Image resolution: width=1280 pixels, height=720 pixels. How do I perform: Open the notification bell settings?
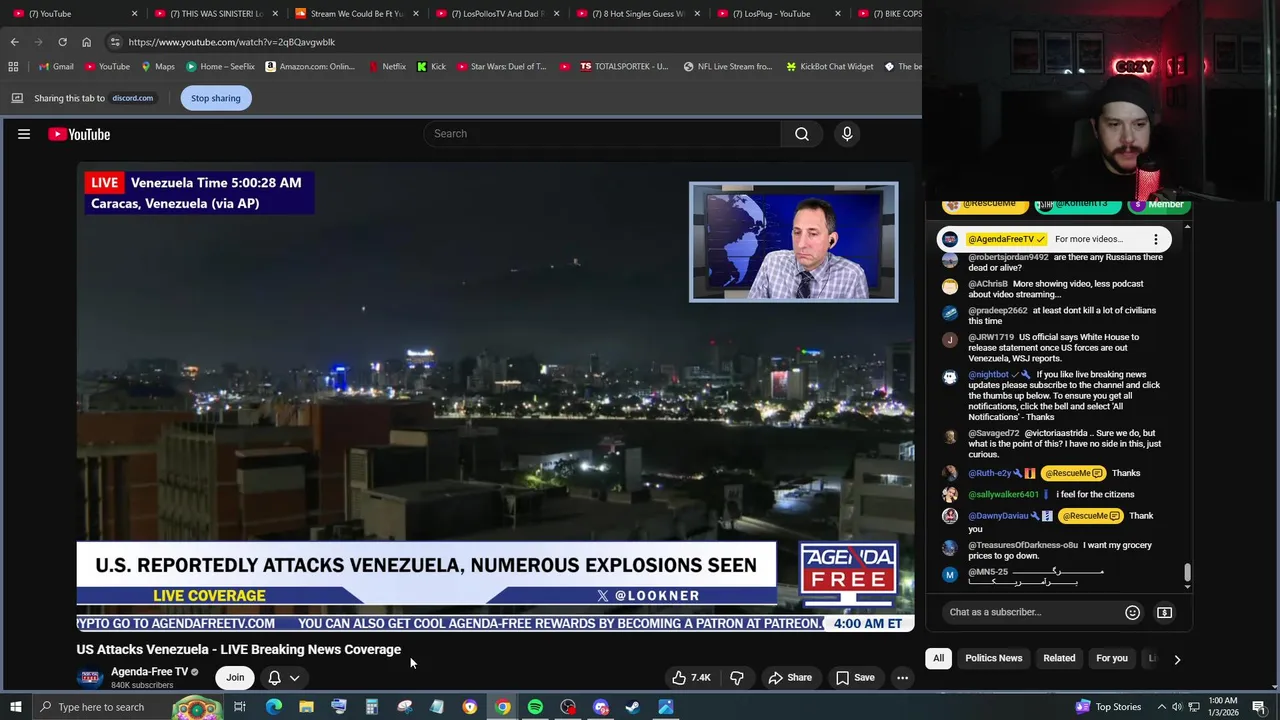tap(274, 677)
